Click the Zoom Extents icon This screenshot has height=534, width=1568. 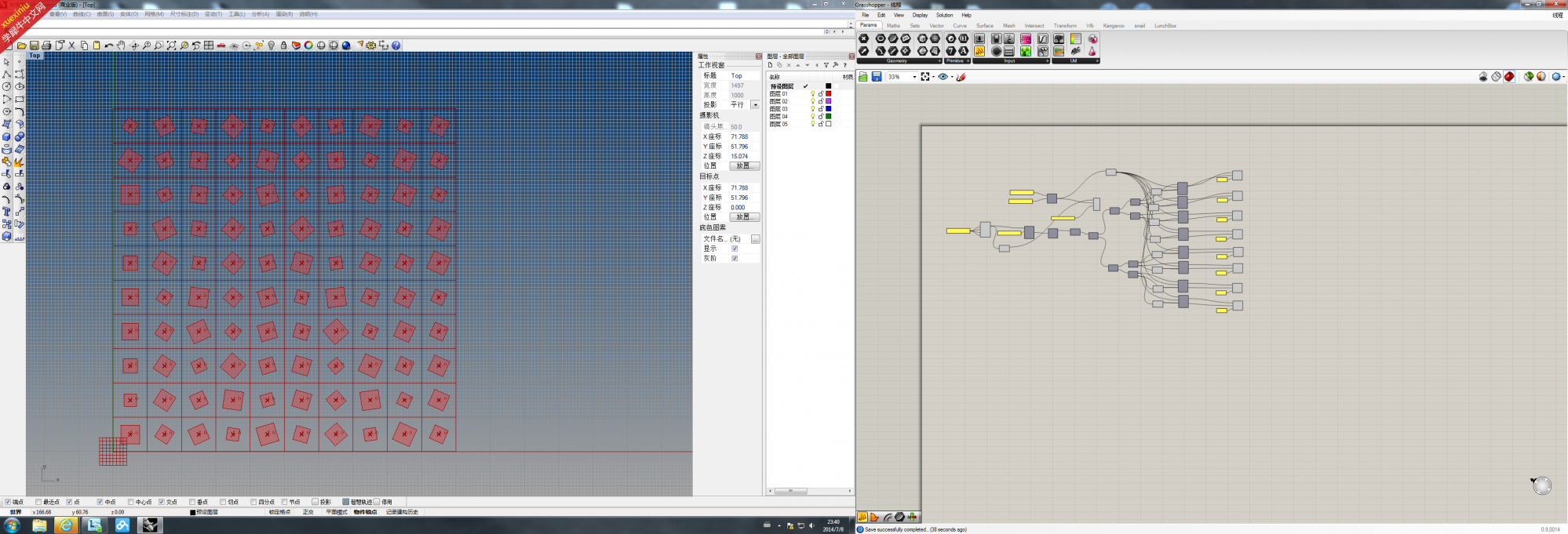pos(171,45)
